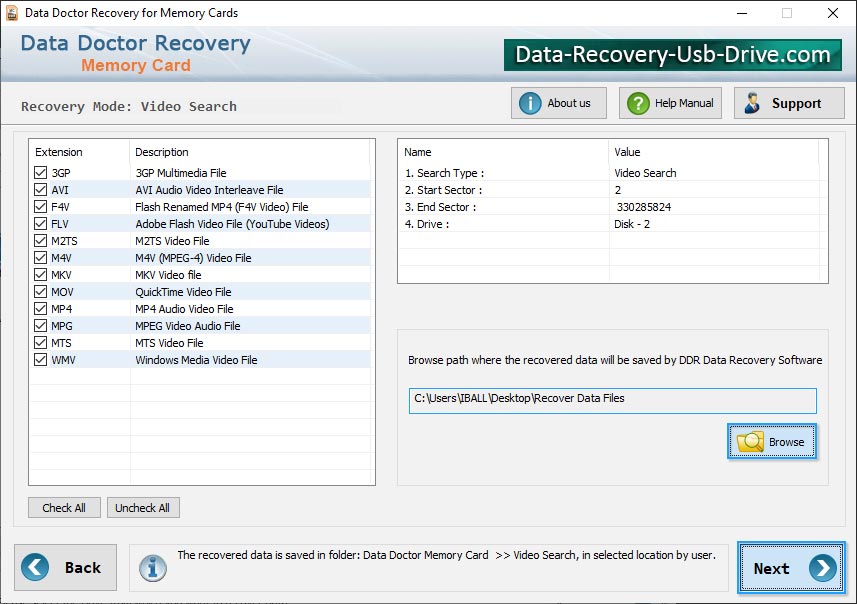The image size is (857, 604).
Task: Uncheck the 3GP extension checkbox
Action: (40, 173)
